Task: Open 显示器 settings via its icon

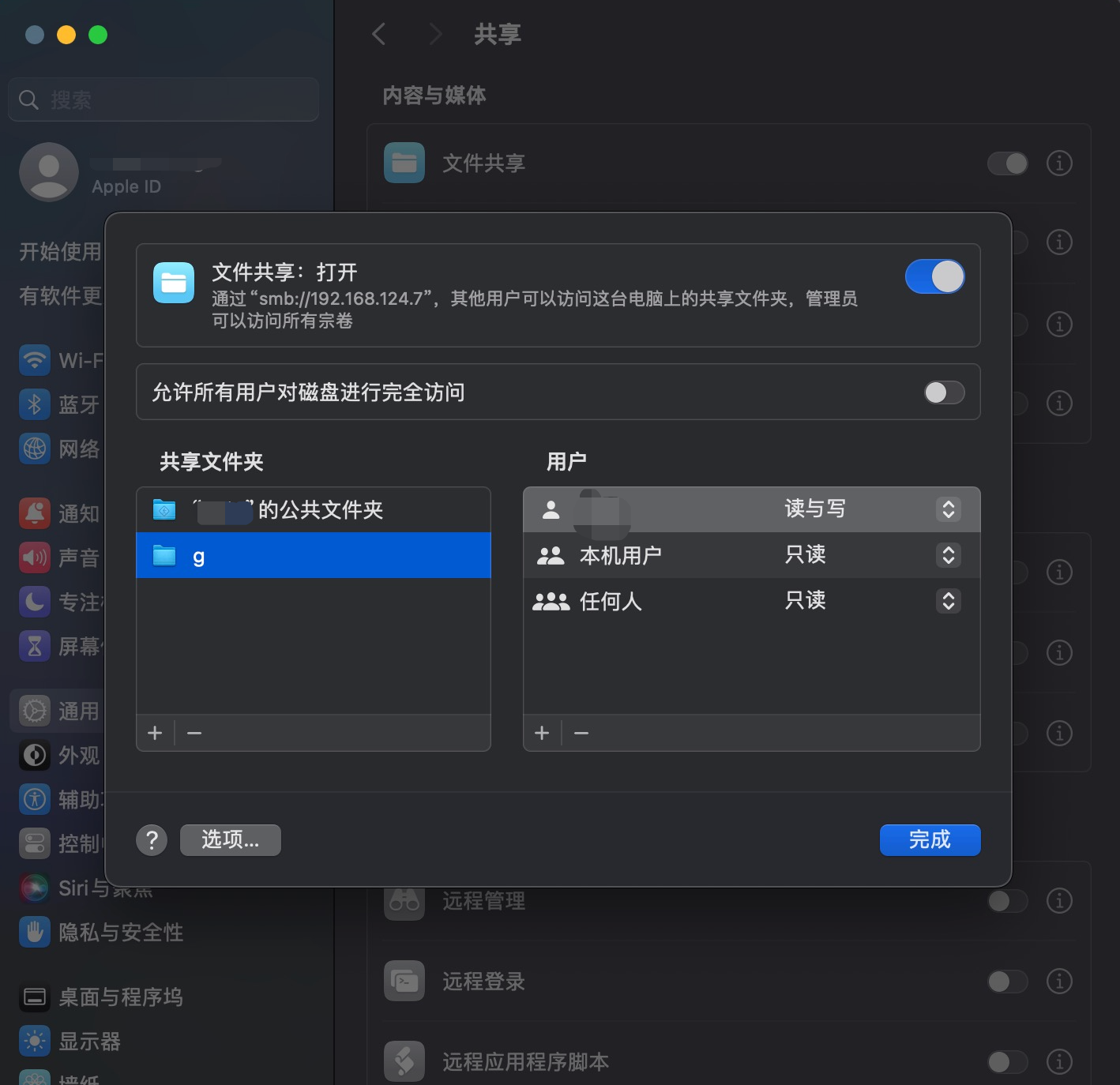Action: tap(35, 1041)
